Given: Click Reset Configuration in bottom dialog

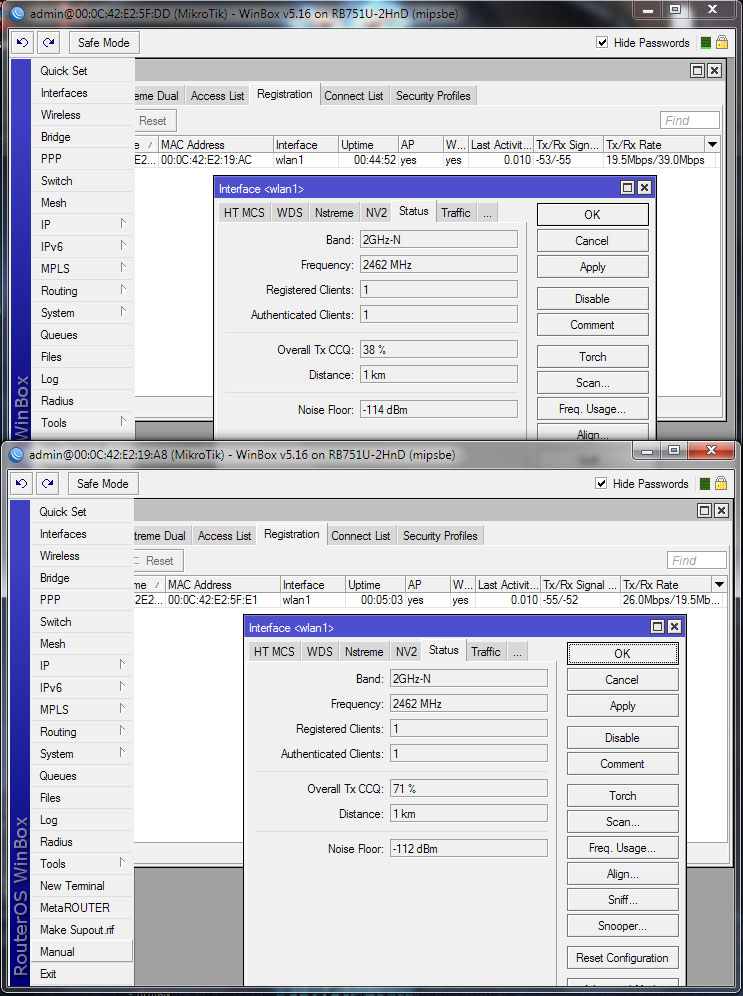Looking at the screenshot, I should pos(622,958).
